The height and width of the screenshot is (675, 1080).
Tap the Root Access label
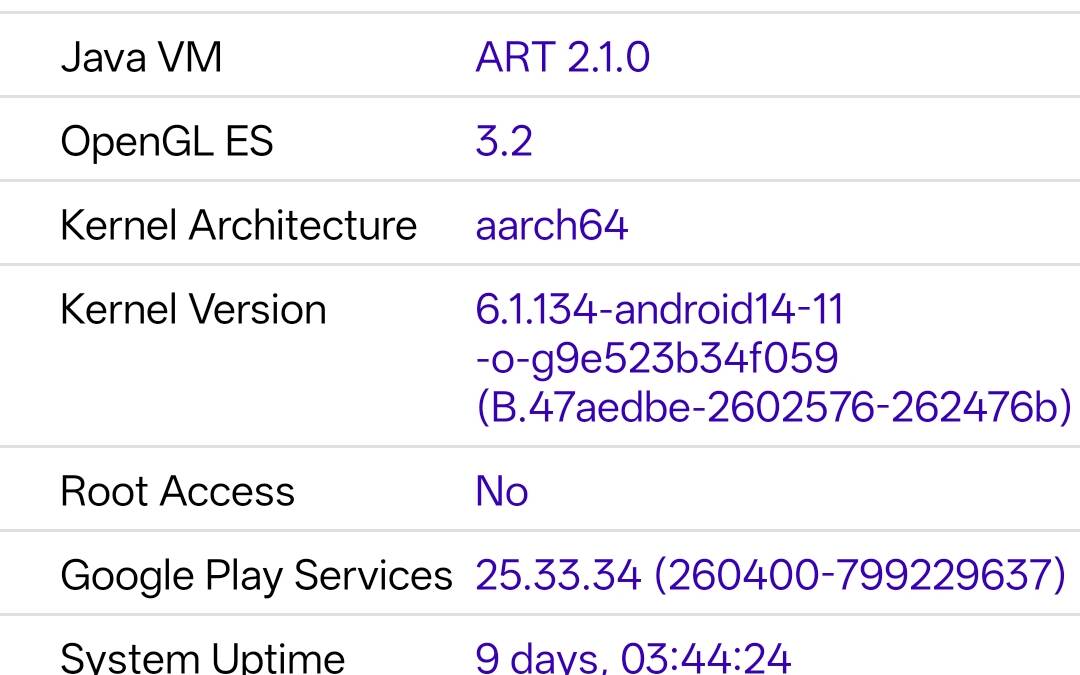[177, 492]
